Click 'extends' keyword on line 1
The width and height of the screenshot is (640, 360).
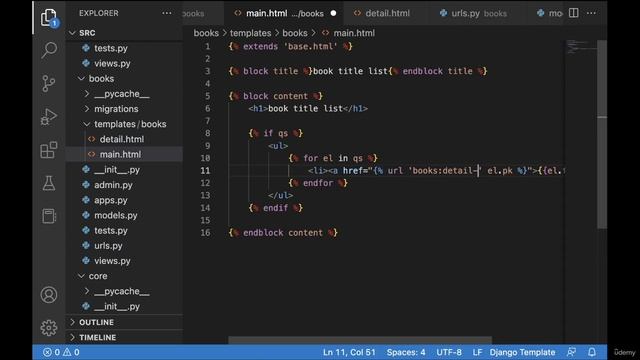point(260,46)
